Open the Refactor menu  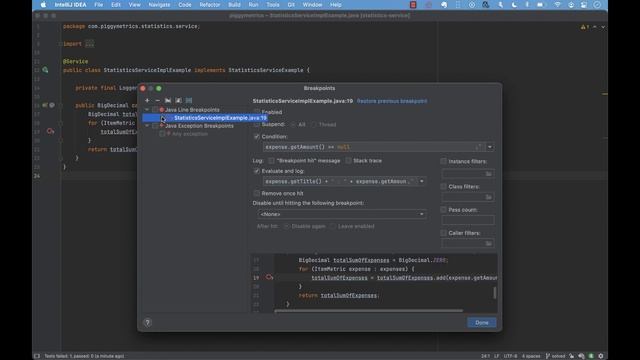click(210, 5)
